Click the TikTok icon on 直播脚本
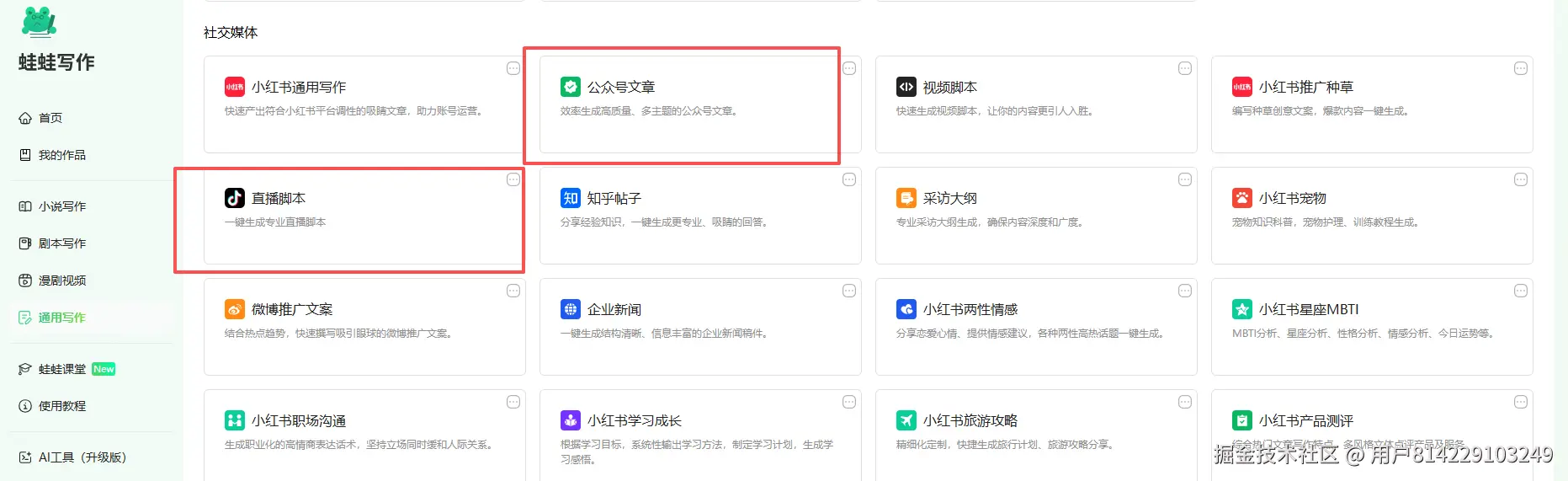The width and height of the screenshot is (1568, 481). 235,198
